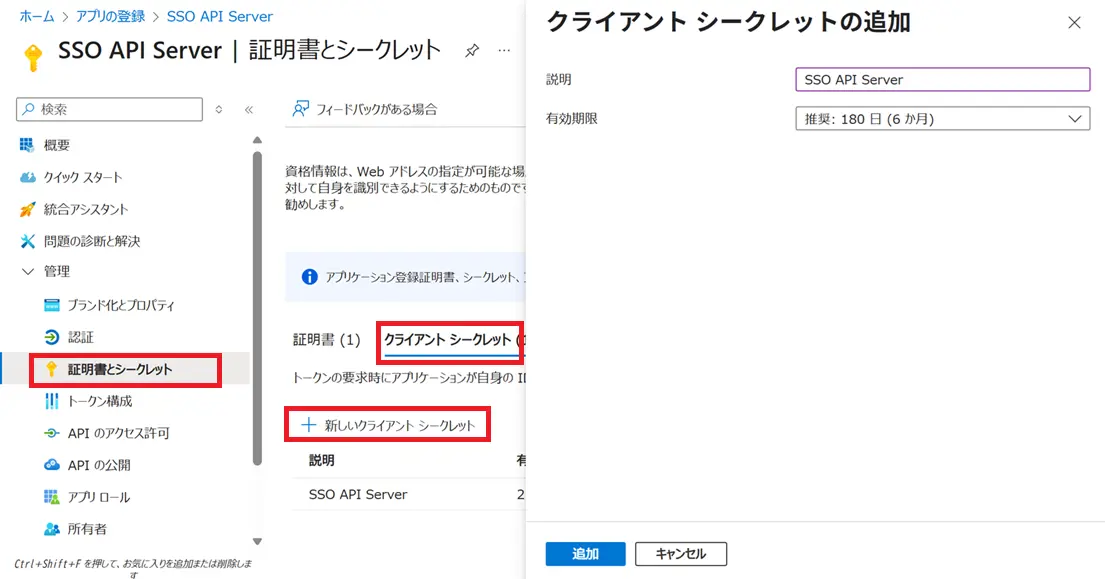Focus the sidebar 検索 search box
This screenshot has width=1105, height=579.
click(109, 109)
